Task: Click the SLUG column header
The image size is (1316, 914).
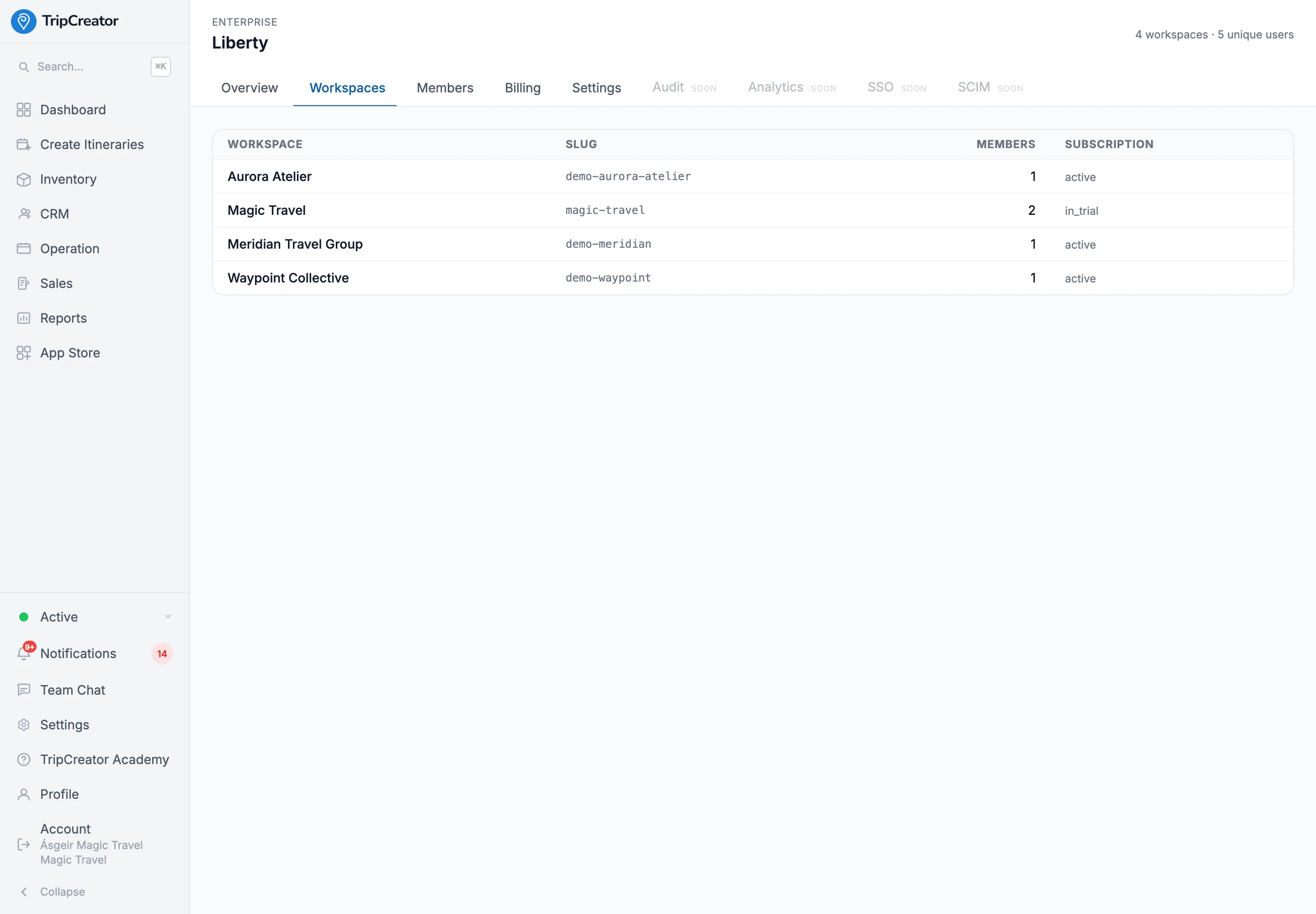Action: (x=581, y=144)
